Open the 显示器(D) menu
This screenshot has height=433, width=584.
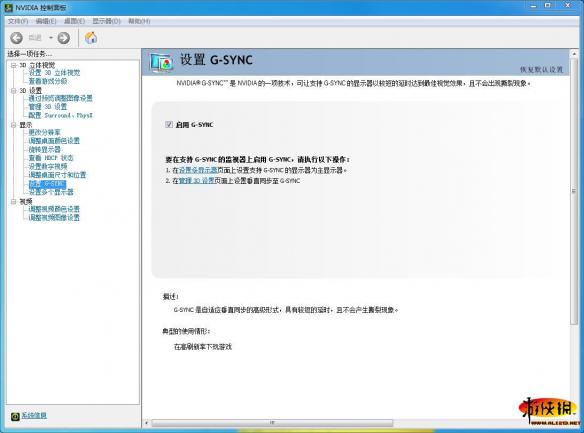(x=107, y=21)
